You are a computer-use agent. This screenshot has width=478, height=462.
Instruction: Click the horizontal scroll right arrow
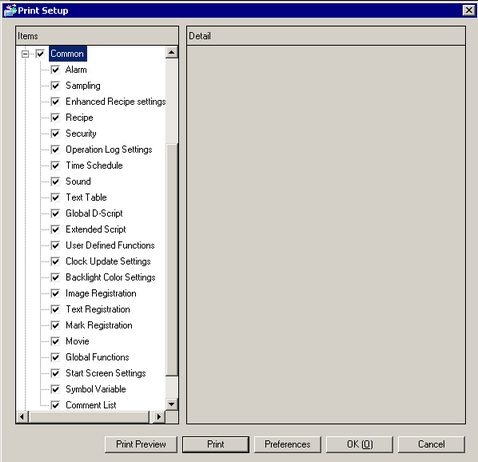[159, 417]
